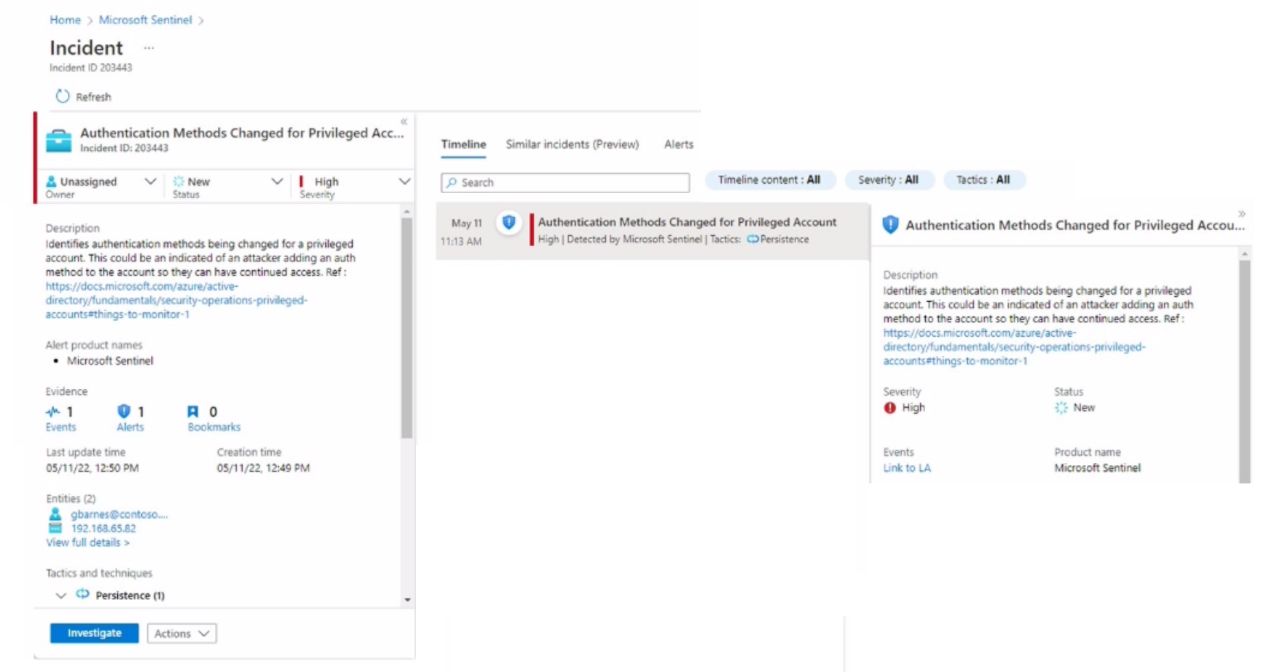The width and height of the screenshot is (1267, 672).
Task: Open the Actions dropdown button
Action: click(182, 633)
